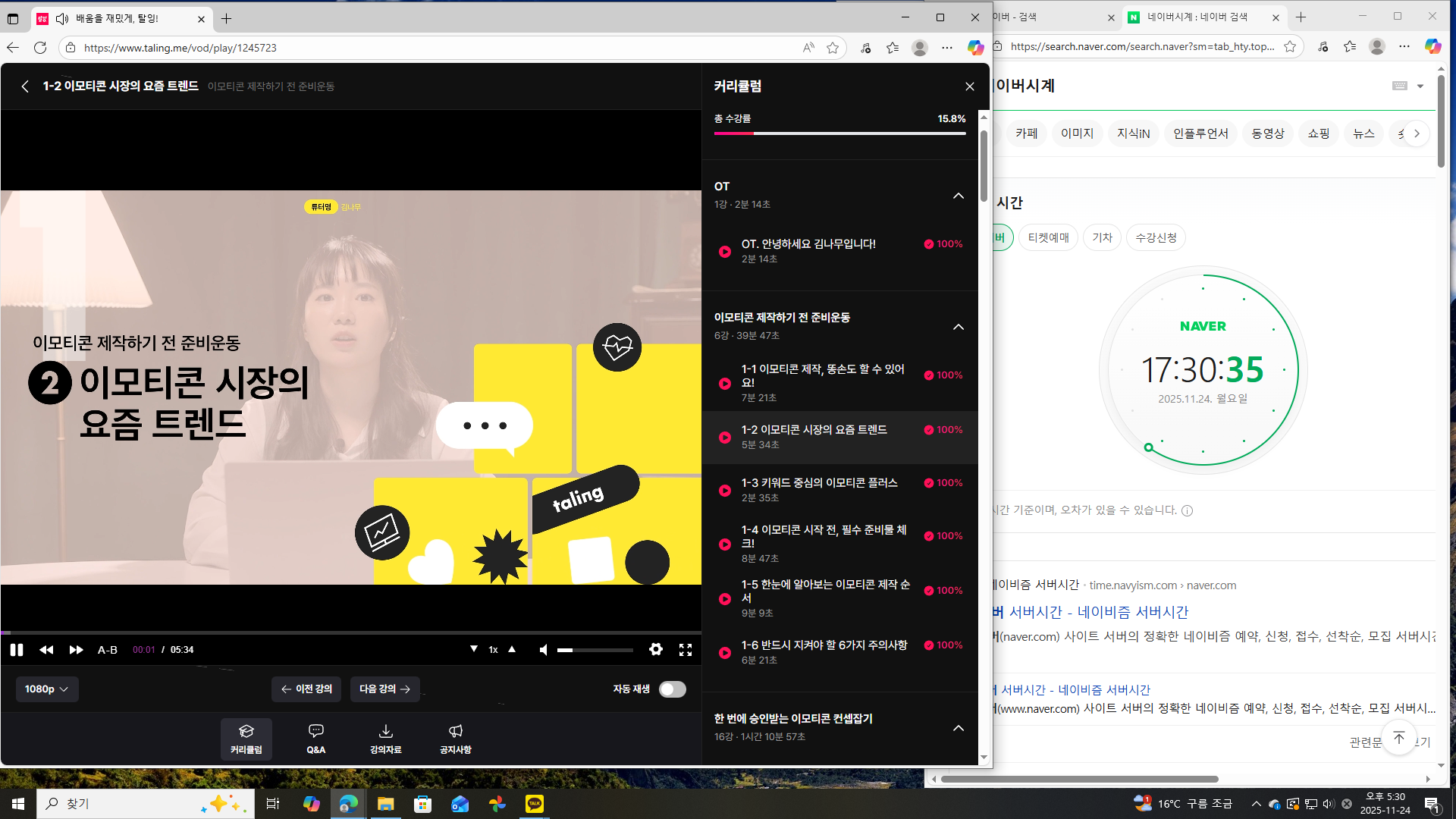Collapse the 한 번에 승인받는 이모티콘 컨셉잡기 section

959,728
